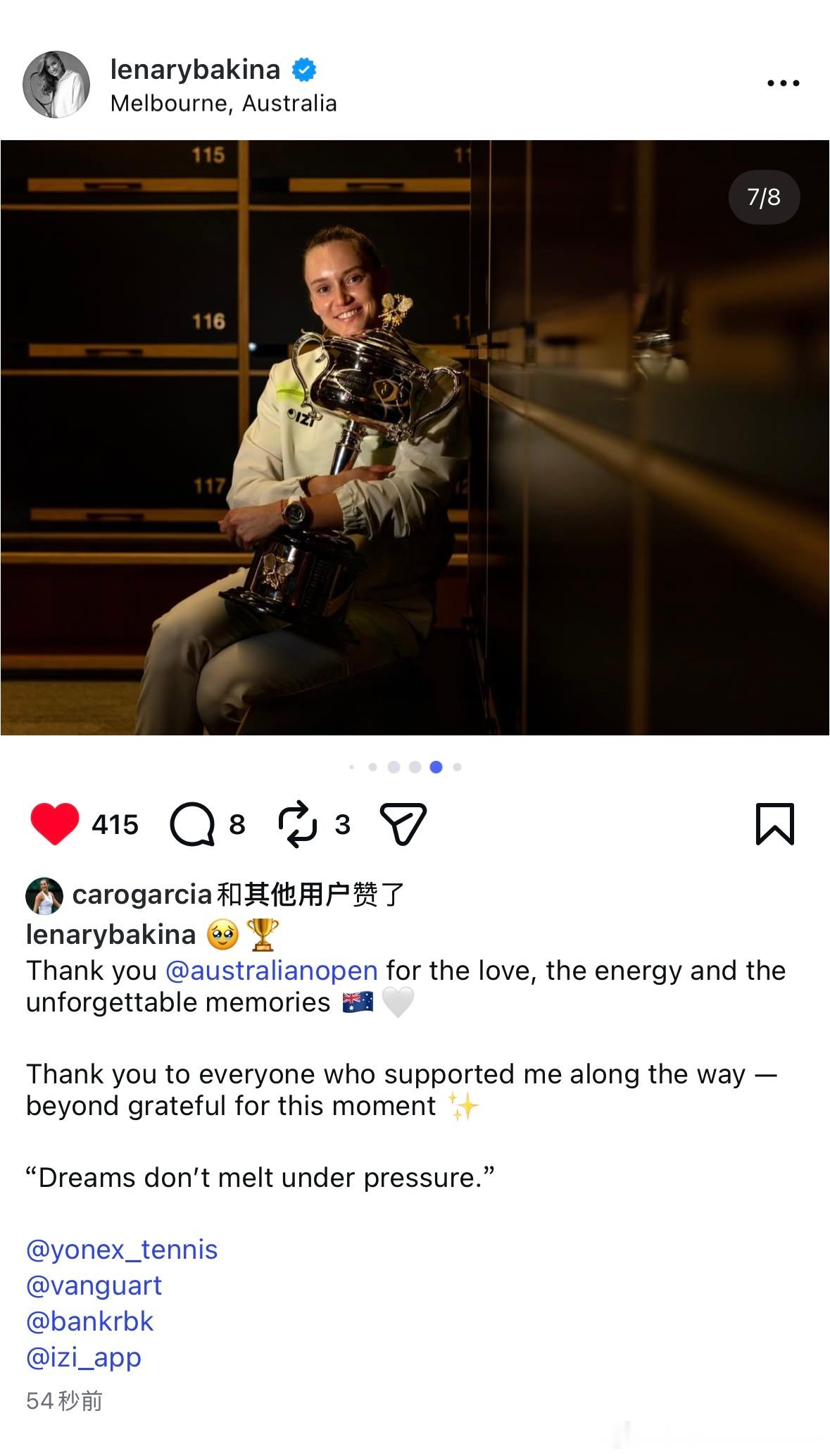Open carogarcia's small avatar
830x1456 pixels.
click(44, 896)
